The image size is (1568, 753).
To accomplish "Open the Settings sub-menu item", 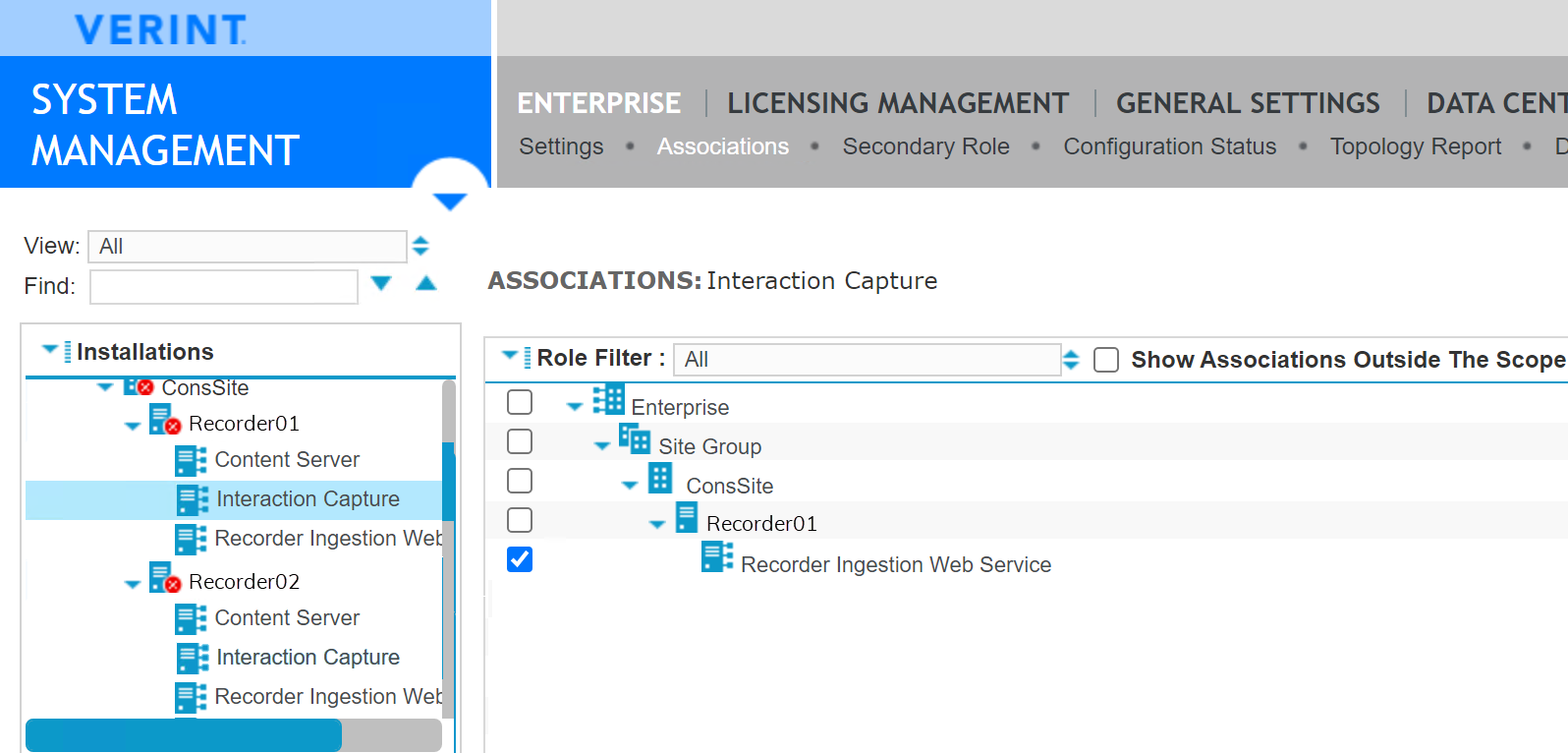I will [x=561, y=146].
